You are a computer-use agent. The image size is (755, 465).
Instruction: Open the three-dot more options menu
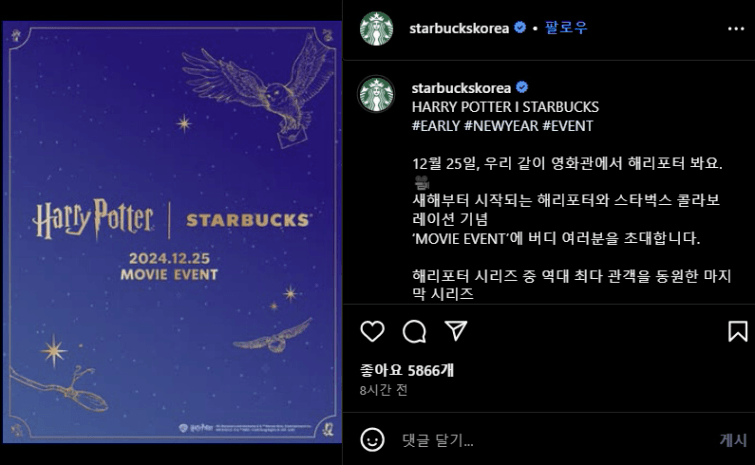coord(736,29)
